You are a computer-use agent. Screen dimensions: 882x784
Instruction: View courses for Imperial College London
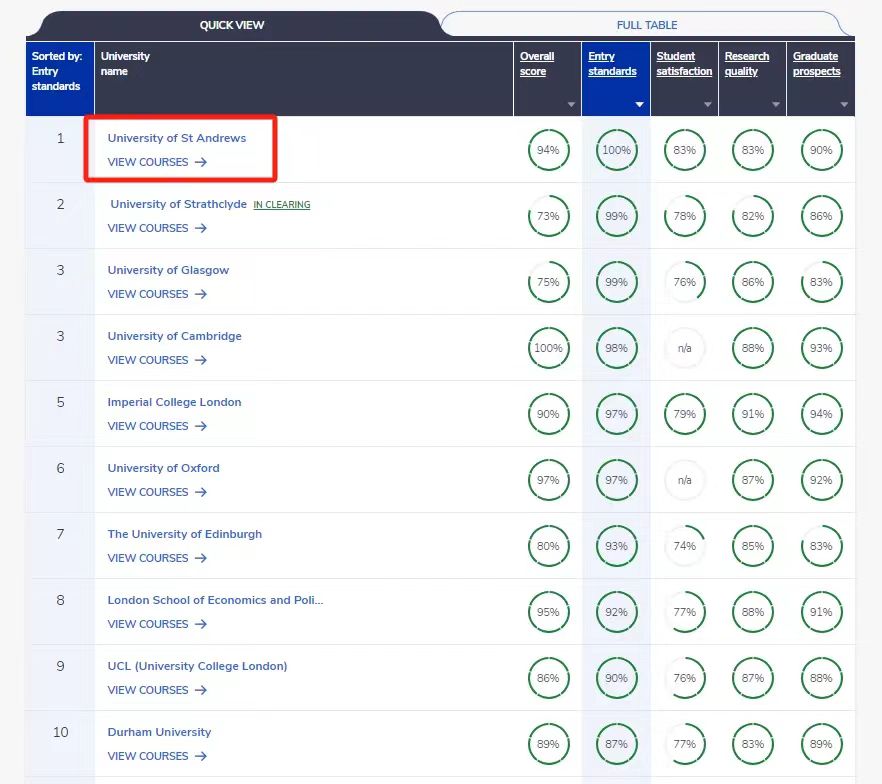point(157,426)
